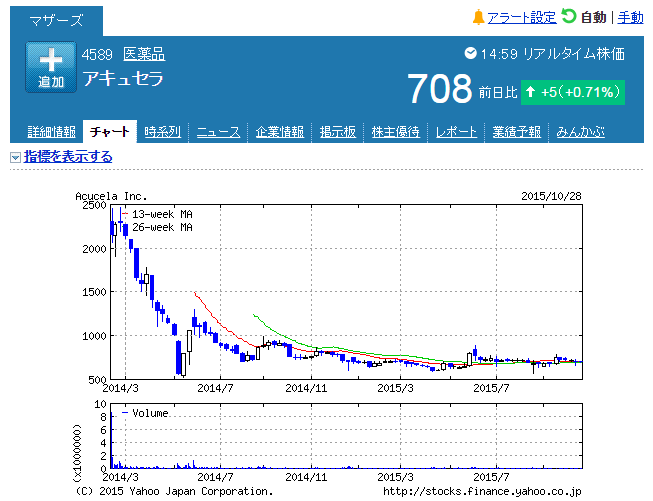Click the マザーズ market tab
The image size is (653, 501).
(56, 20)
